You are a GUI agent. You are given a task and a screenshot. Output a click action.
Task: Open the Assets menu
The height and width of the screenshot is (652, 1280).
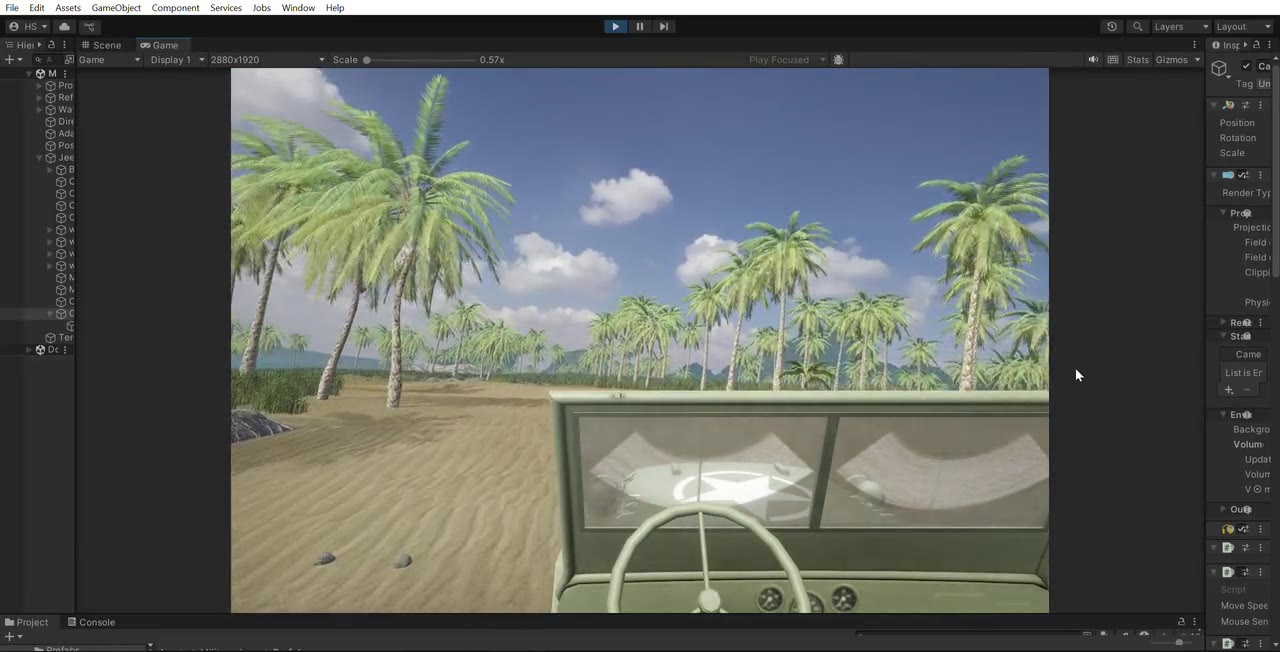pyautogui.click(x=68, y=8)
